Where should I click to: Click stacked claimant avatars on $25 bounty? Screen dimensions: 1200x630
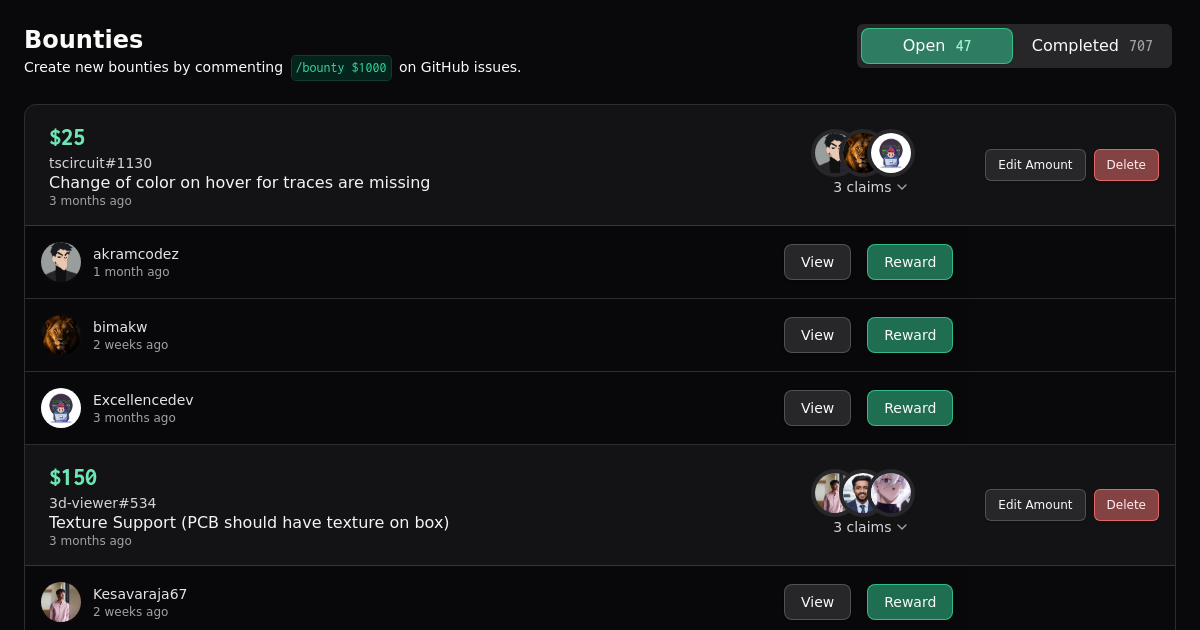click(862, 153)
